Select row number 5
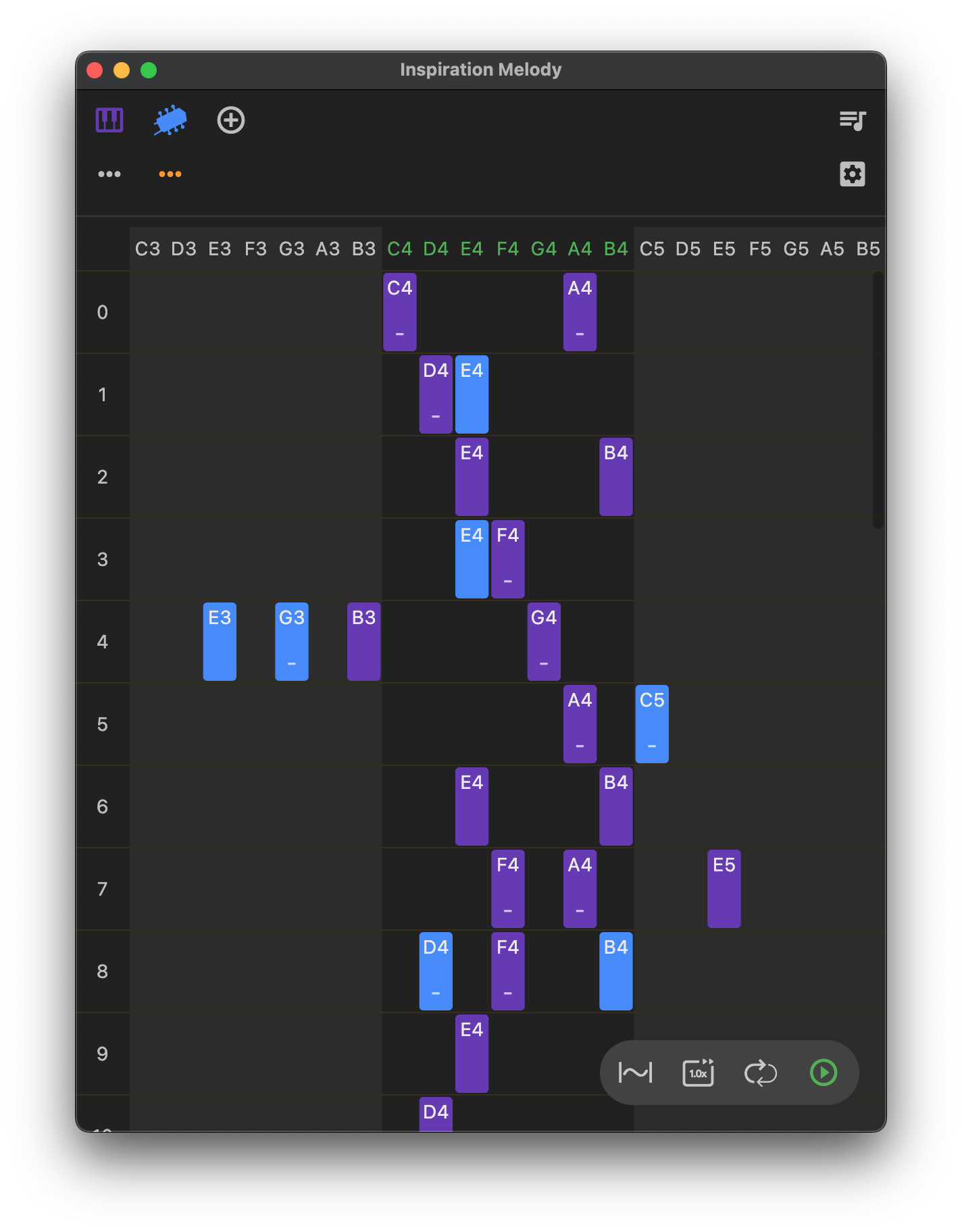The width and height of the screenshot is (962, 1232). coord(103,724)
